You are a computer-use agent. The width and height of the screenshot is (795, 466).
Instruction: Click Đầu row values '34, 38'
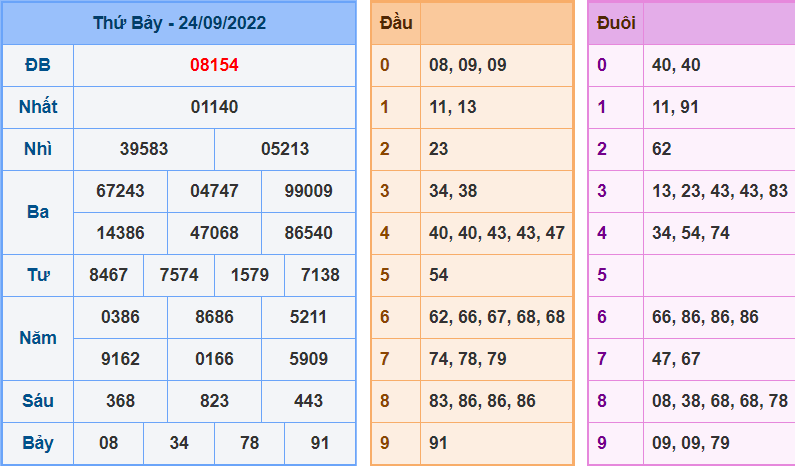[453, 191]
